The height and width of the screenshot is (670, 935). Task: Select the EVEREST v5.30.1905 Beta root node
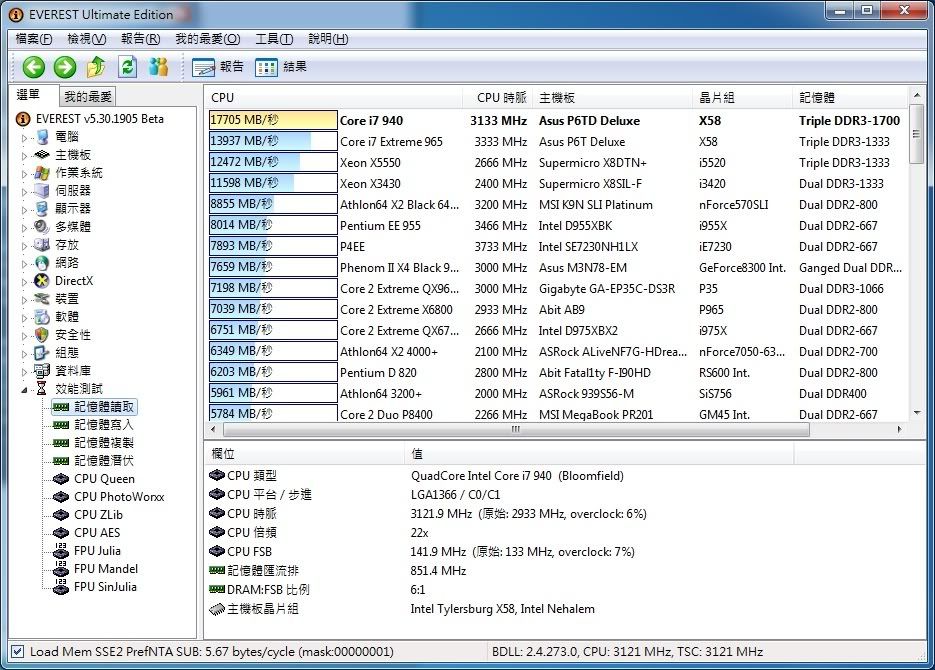[100, 119]
